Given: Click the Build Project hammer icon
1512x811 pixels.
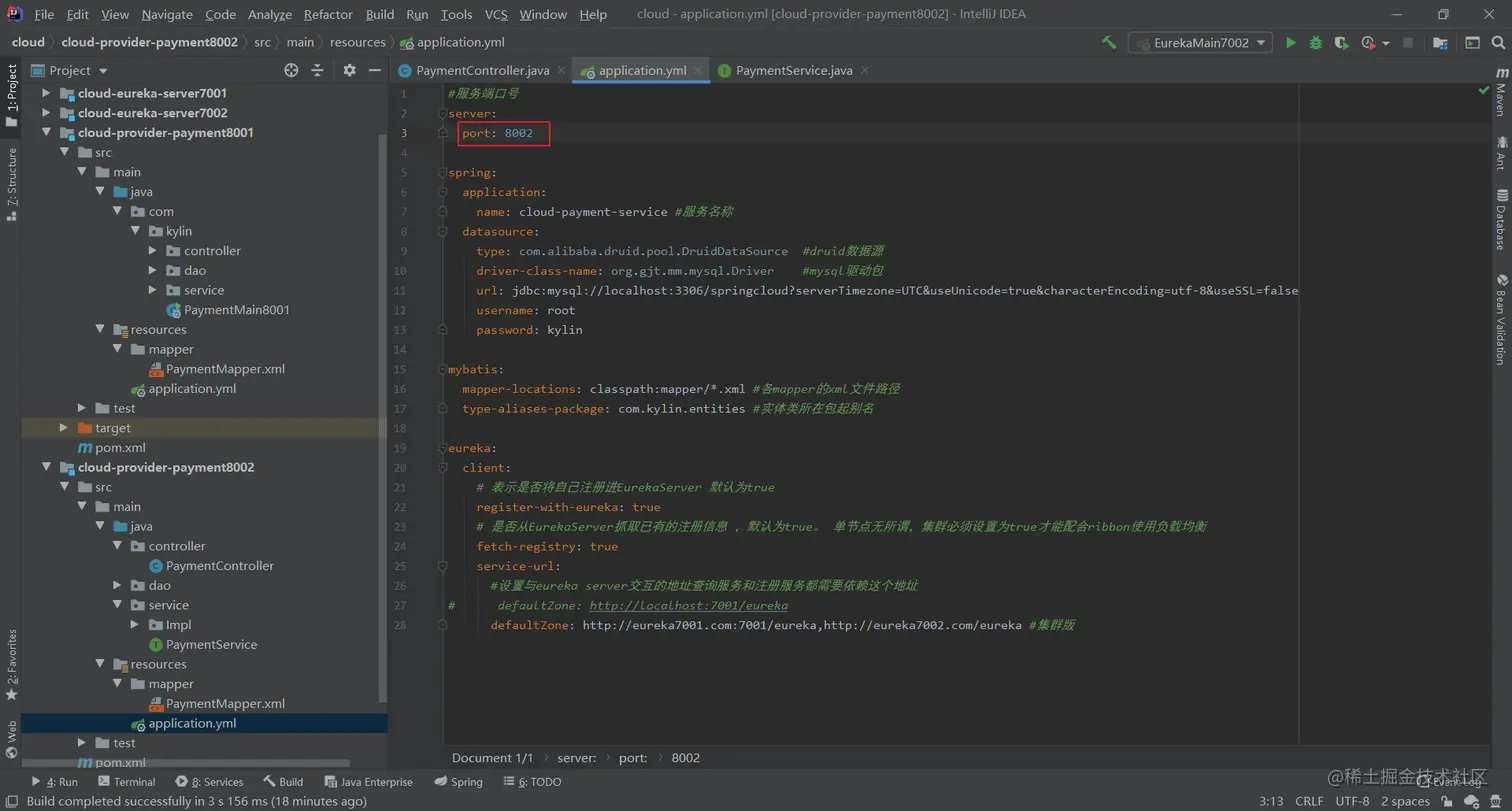Looking at the screenshot, I should click(1109, 43).
